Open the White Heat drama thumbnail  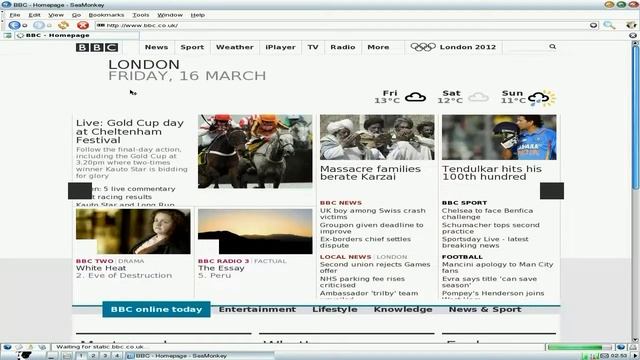(x=133, y=231)
